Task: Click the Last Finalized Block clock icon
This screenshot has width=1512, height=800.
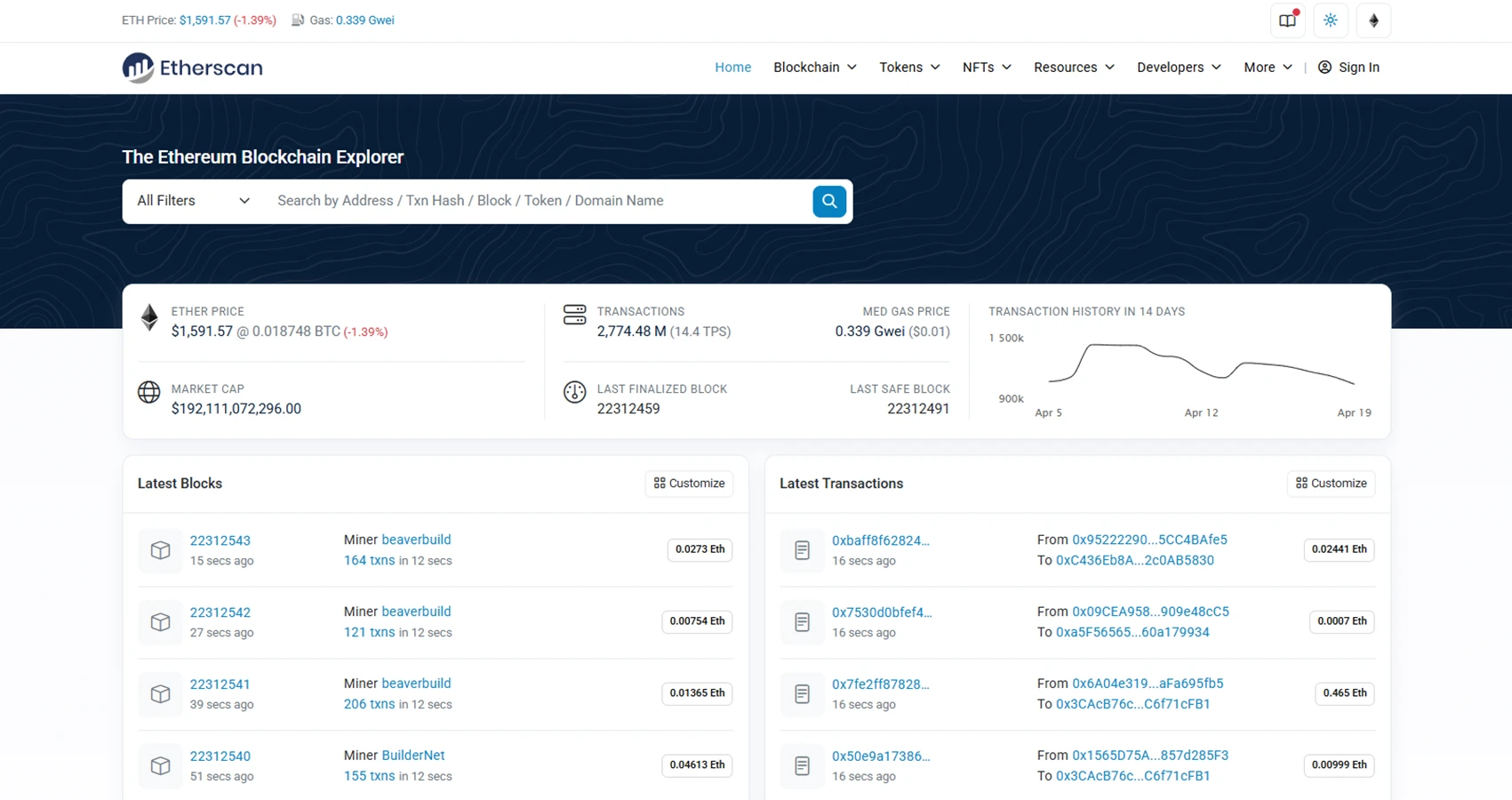Action: click(x=575, y=392)
